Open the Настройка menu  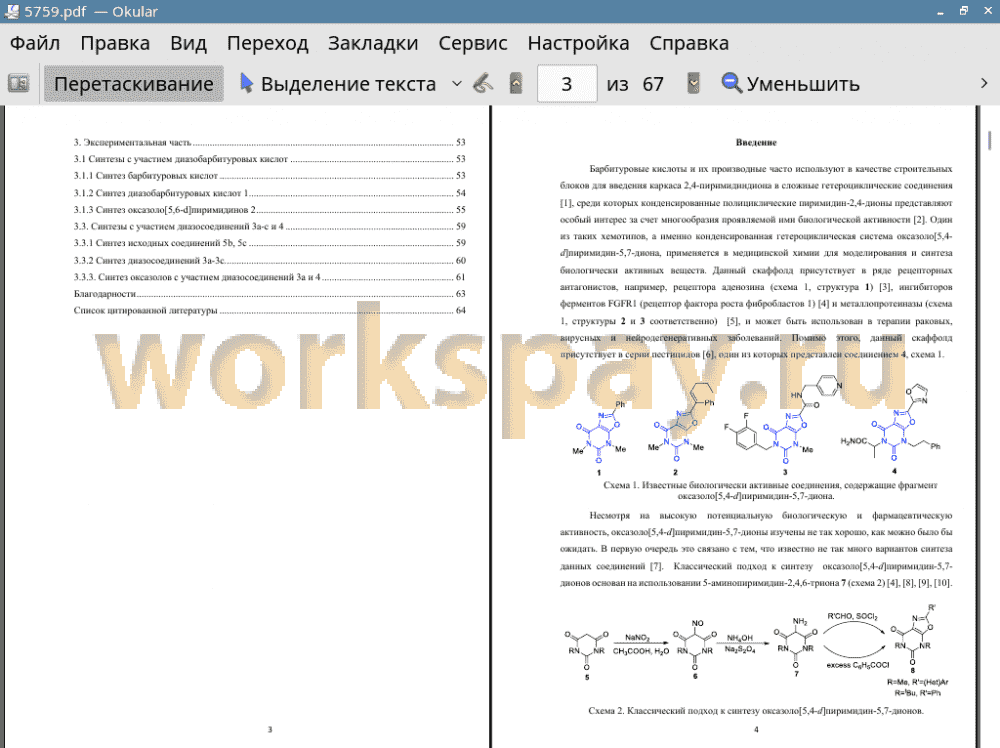pos(578,43)
